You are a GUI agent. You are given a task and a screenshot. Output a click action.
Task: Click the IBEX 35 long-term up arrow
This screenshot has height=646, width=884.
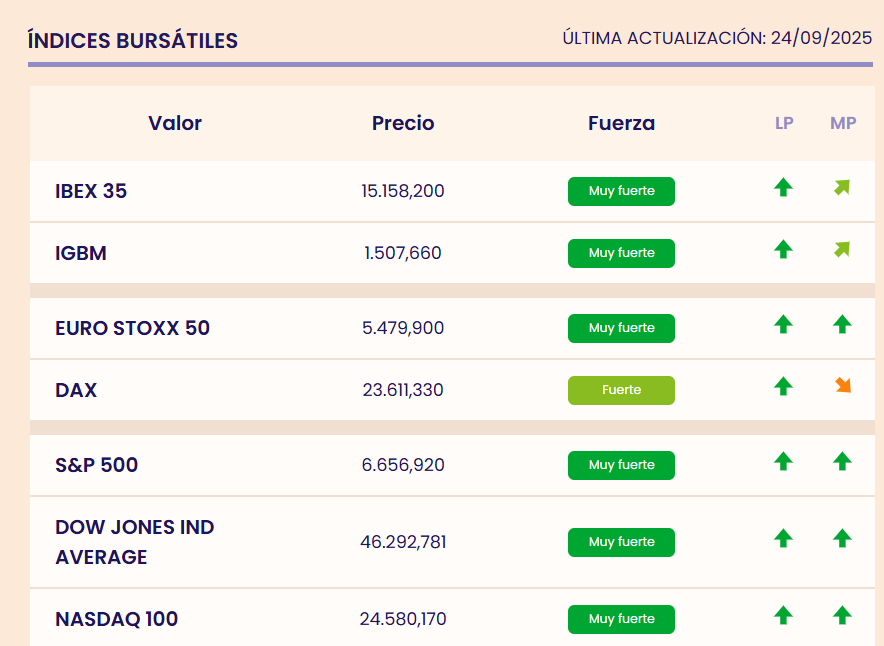click(x=783, y=187)
